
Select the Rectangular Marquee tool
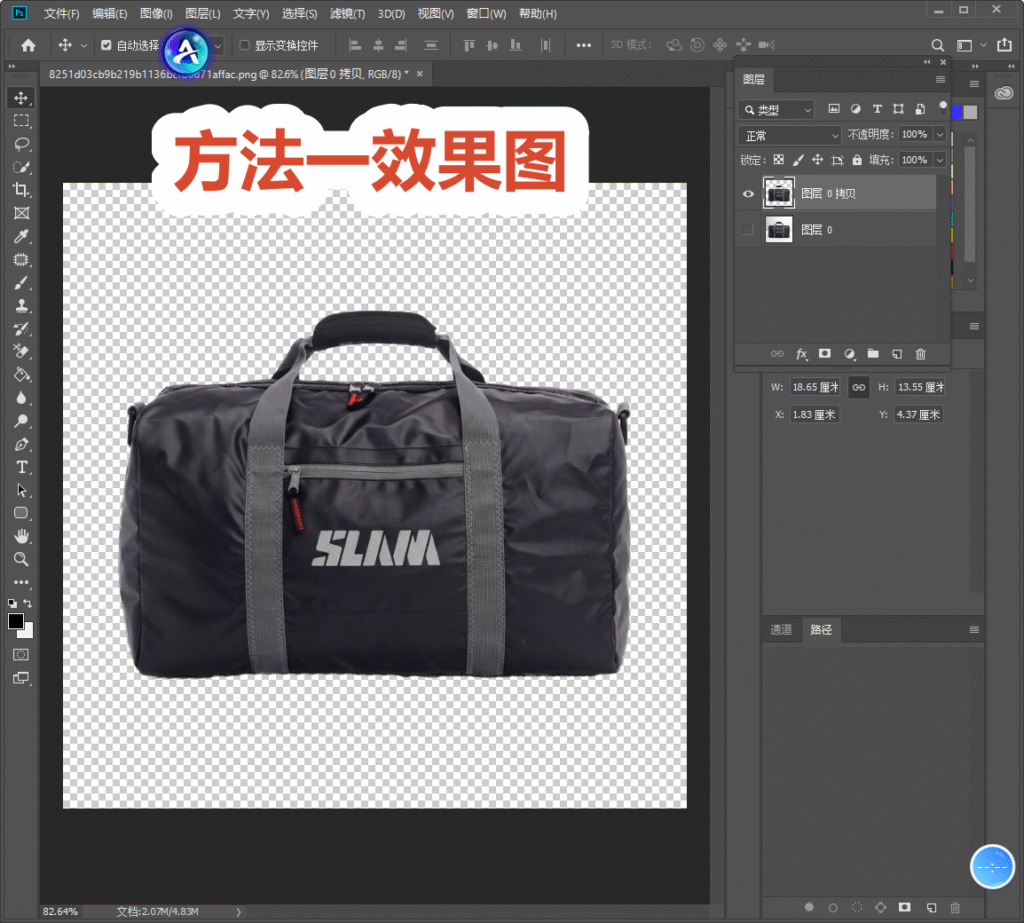[x=21, y=121]
